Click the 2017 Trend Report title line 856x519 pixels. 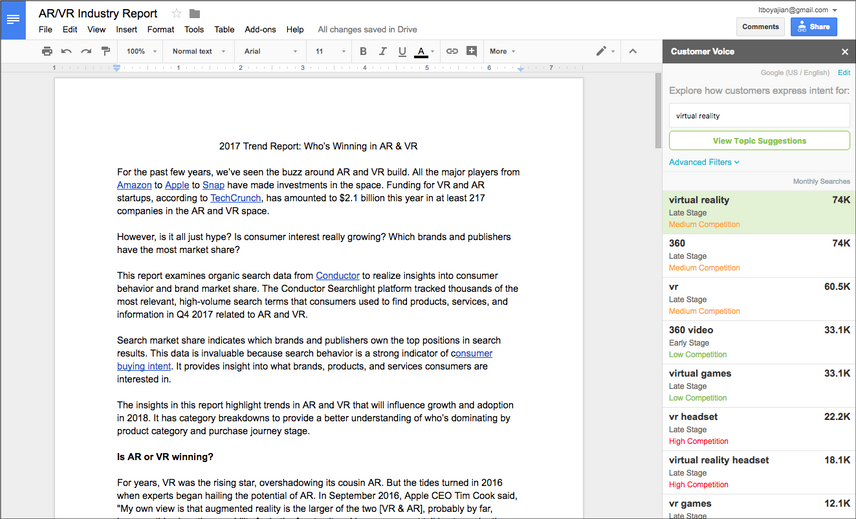click(x=318, y=146)
